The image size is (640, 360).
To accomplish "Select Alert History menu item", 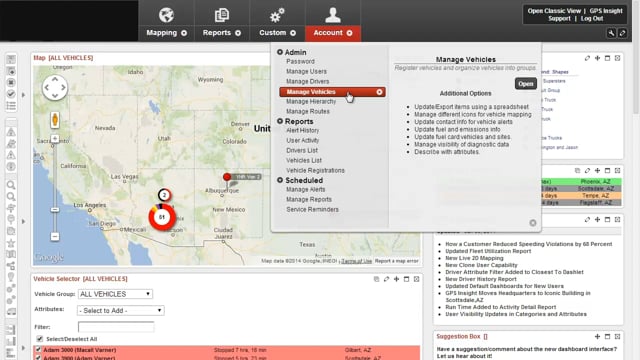I will click(302, 130).
